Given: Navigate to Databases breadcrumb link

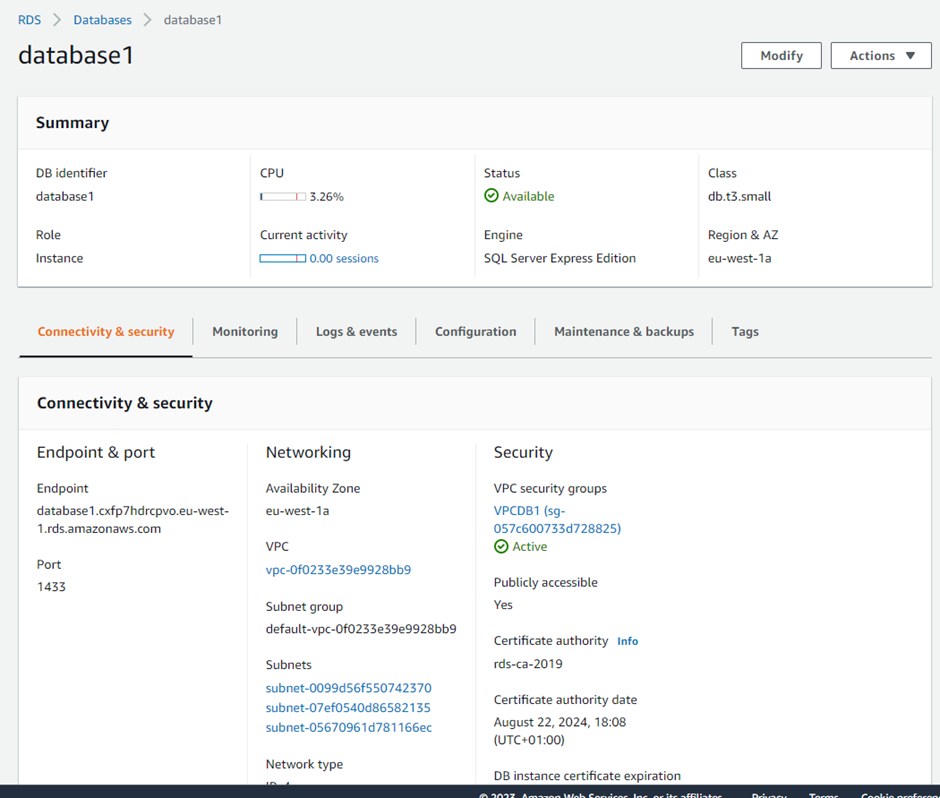Looking at the screenshot, I should pyautogui.click(x=102, y=20).
